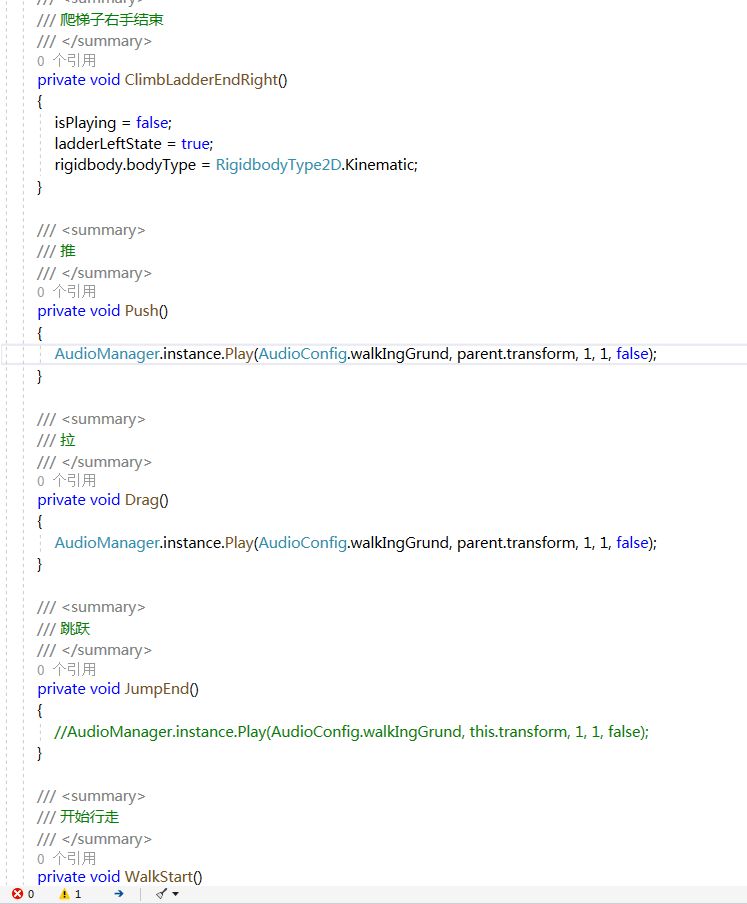This screenshot has height=904, width=747.
Task: Click AudioManager in the Push method
Action: tap(107, 353)
